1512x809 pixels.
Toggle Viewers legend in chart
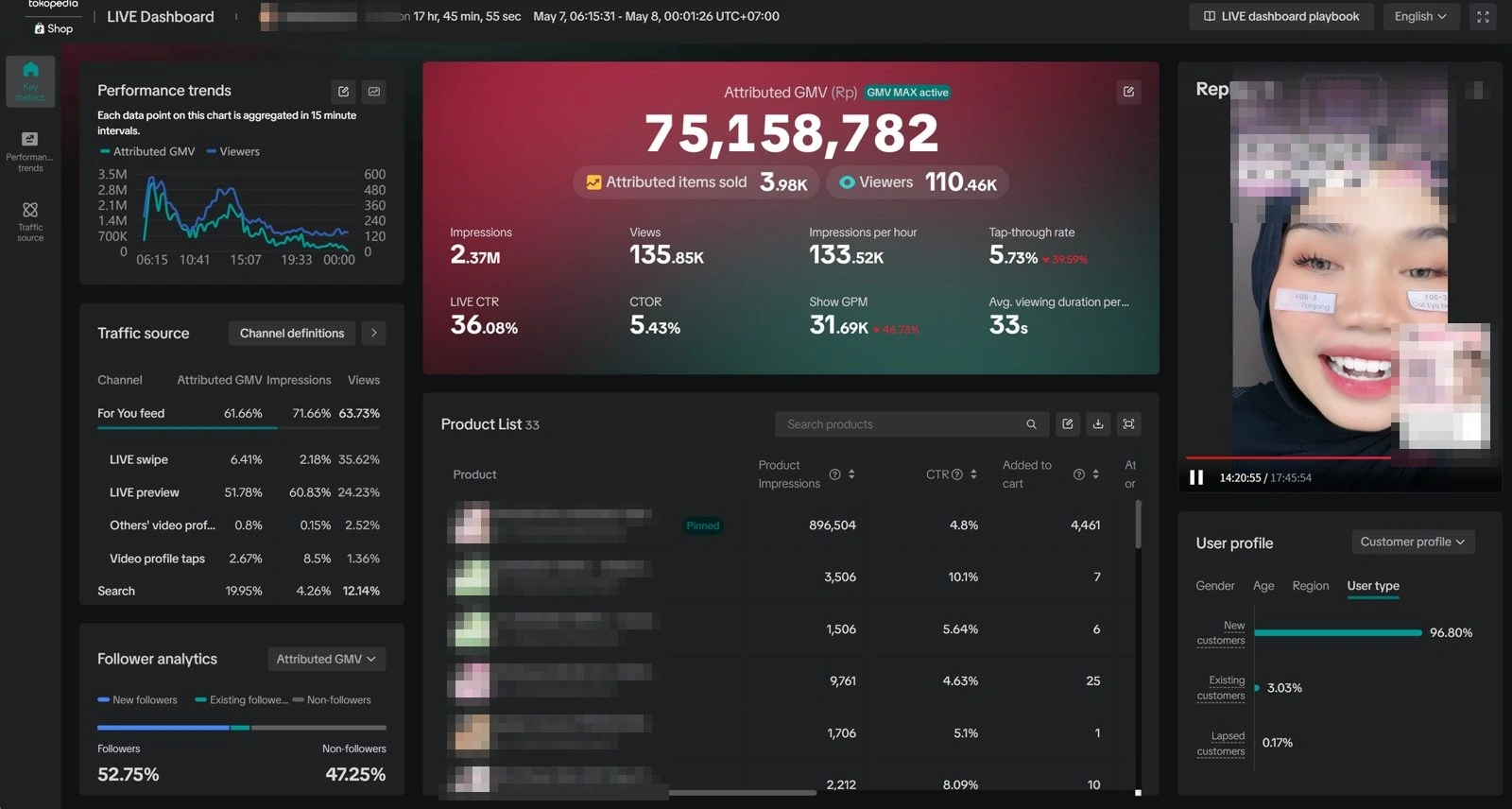point(233,151)
